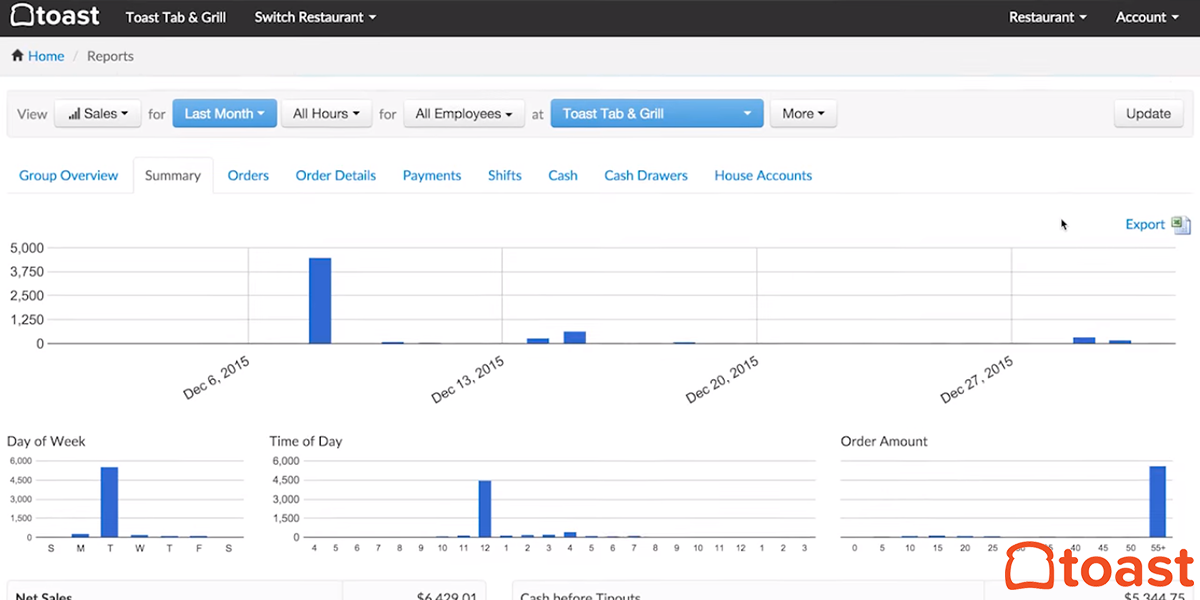This screenshot has height=600, width=1200.
Task: Open the Switch Restaurant menu
Action: click(x=315, y=17)
